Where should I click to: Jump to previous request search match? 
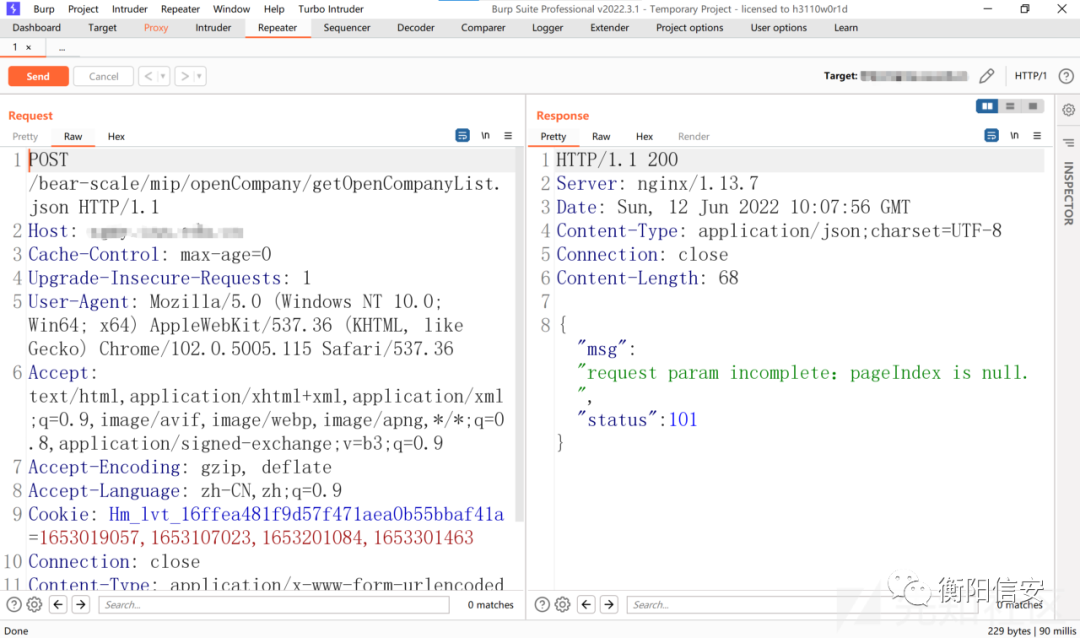point(58,605)
